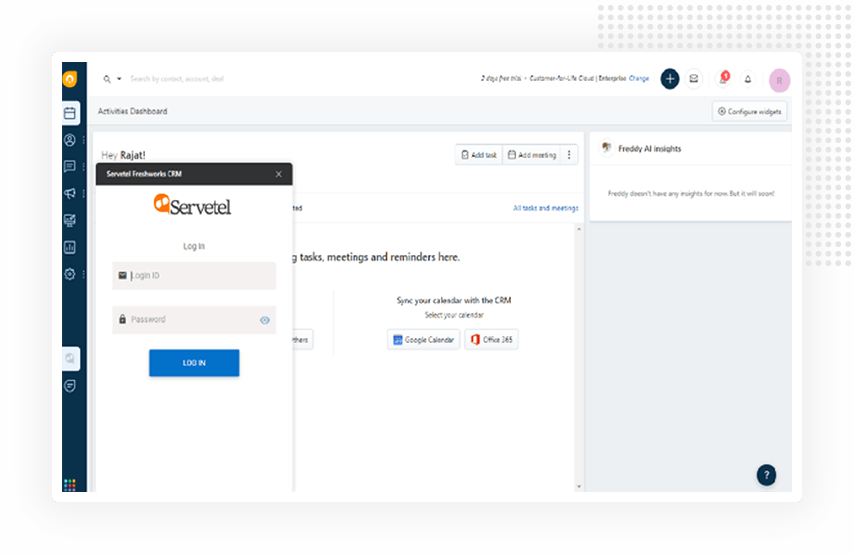
Task: Open the Activities calendar sidebar icon
Action: [70, 113]
